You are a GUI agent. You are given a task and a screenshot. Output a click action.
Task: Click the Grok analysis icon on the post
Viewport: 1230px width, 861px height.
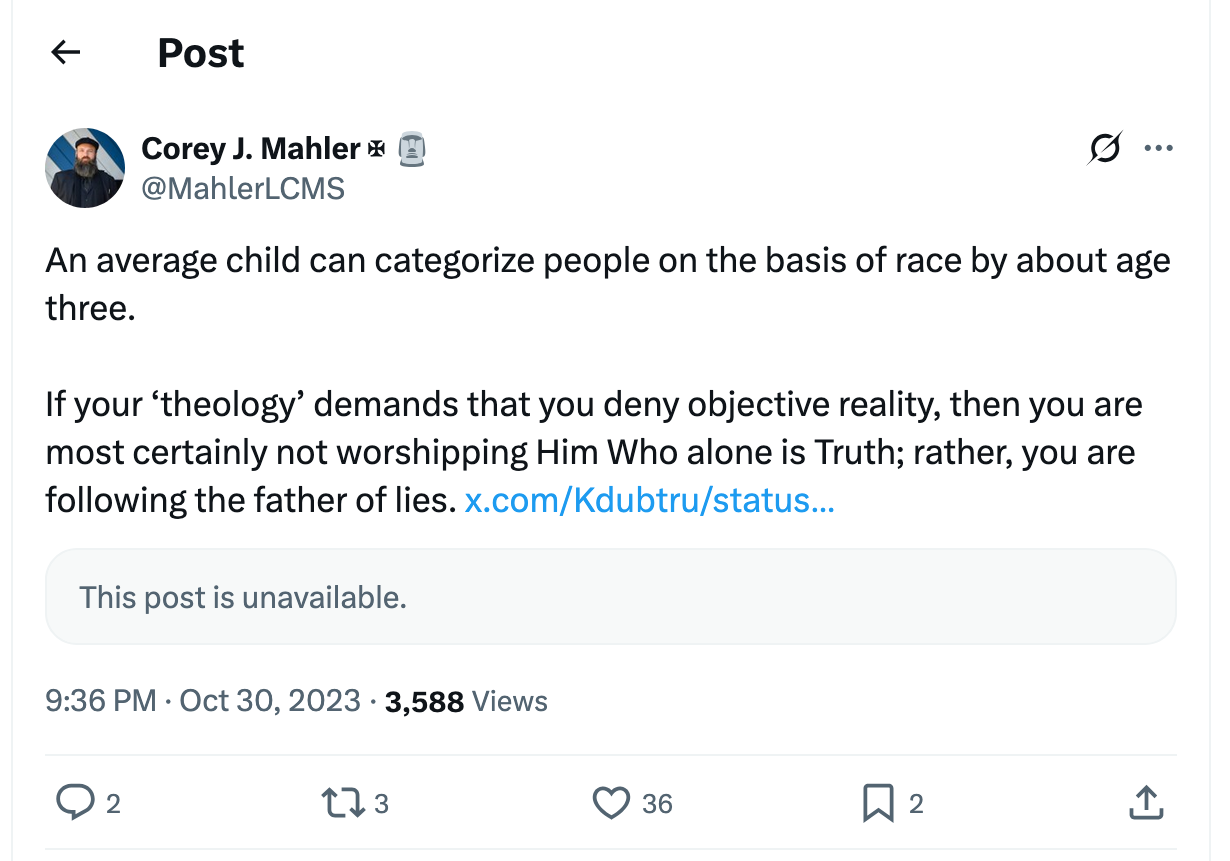pos(1103,147)
